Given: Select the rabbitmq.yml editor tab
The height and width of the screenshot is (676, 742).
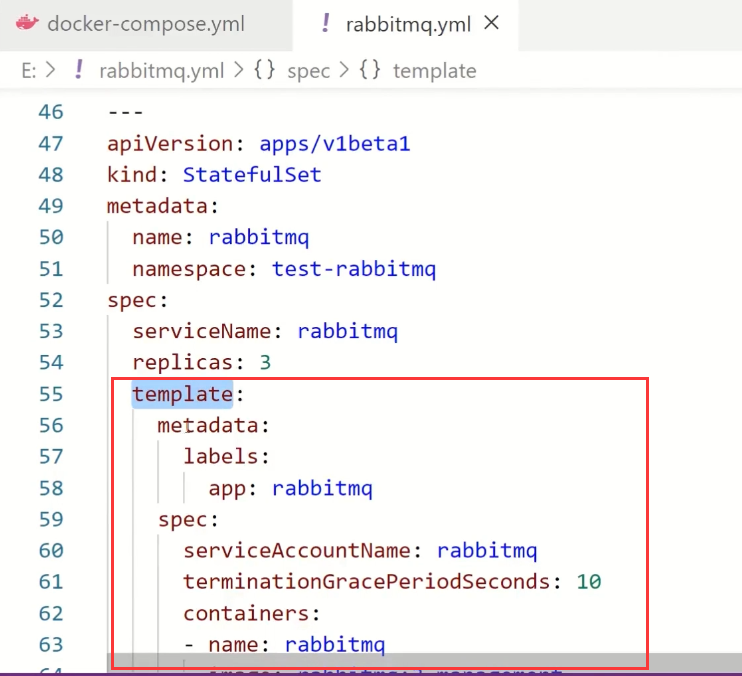Looking at the screenshot, I should click(405, 24).
